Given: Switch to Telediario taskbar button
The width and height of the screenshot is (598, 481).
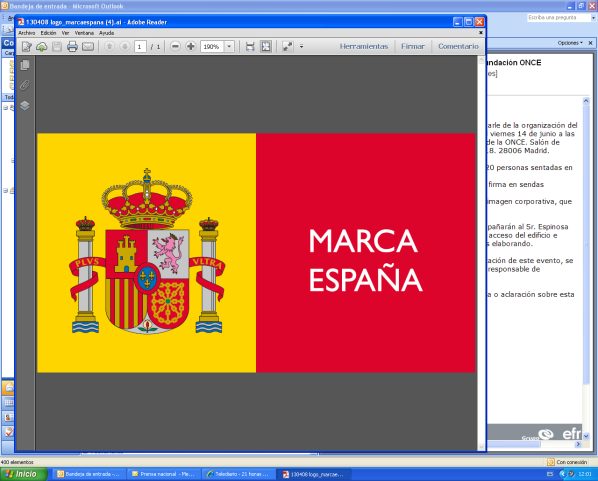Looking at the screenshot, I should pos(238,474).
